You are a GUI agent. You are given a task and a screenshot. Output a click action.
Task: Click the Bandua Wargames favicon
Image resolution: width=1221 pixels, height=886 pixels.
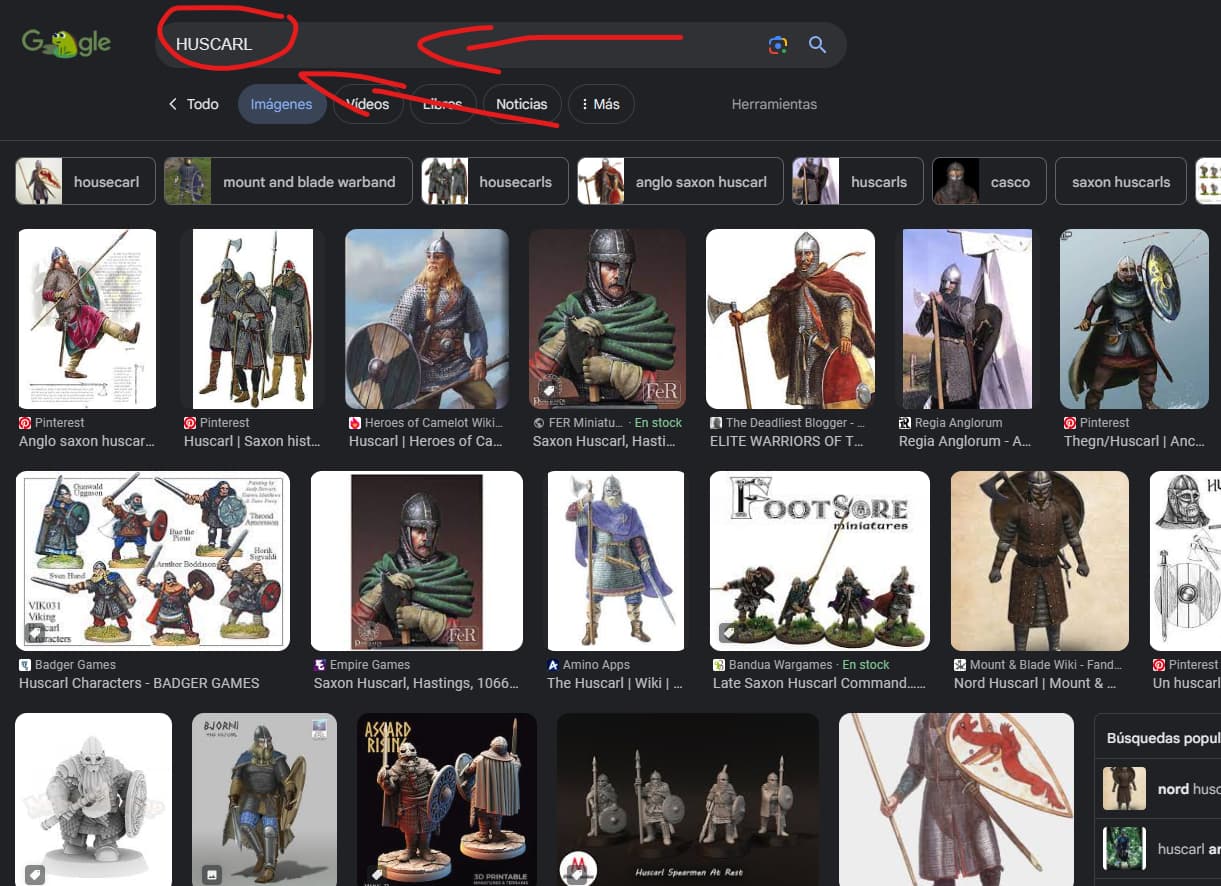(x=719, y=665)
